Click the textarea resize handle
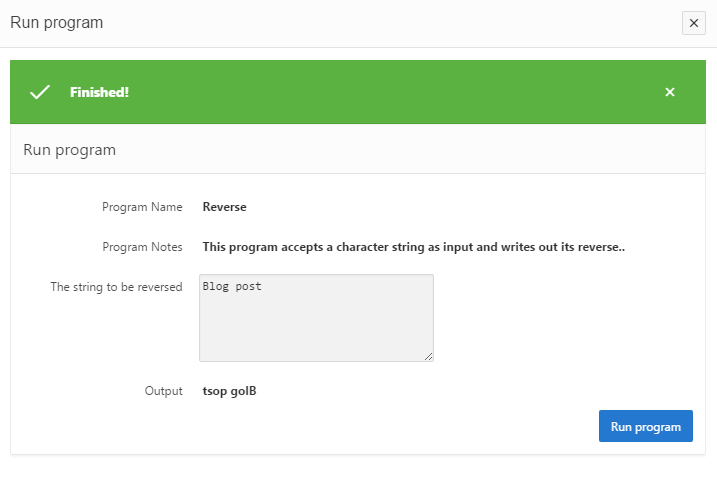The image size is (717, 498). [428, 356]
